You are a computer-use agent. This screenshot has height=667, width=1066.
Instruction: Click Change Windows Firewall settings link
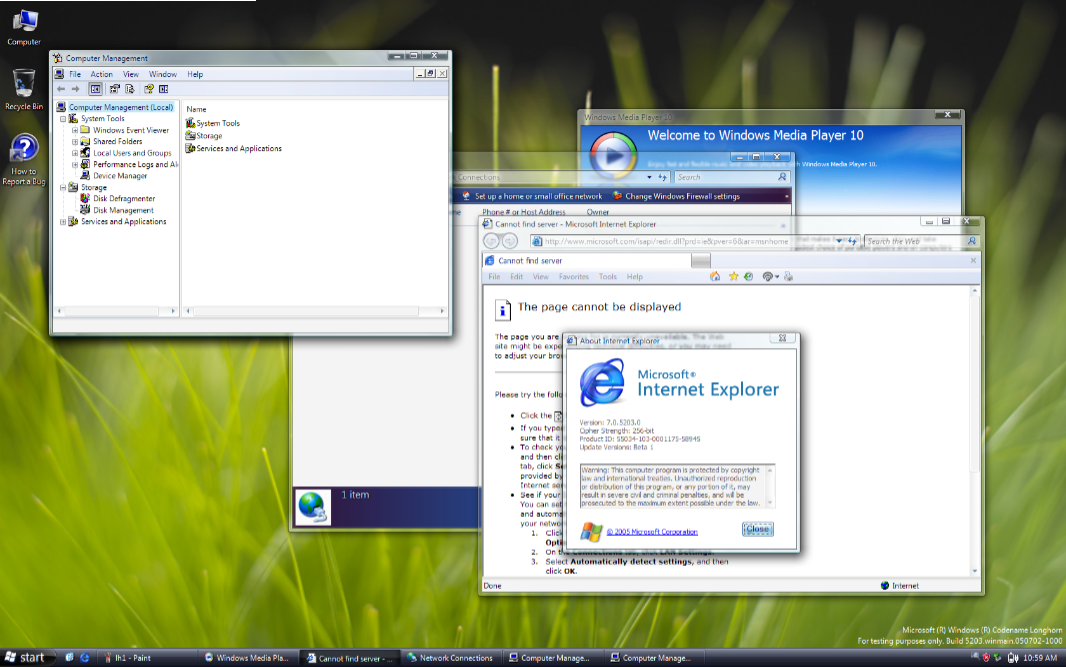pyautogui.click(x=682, y=196)
